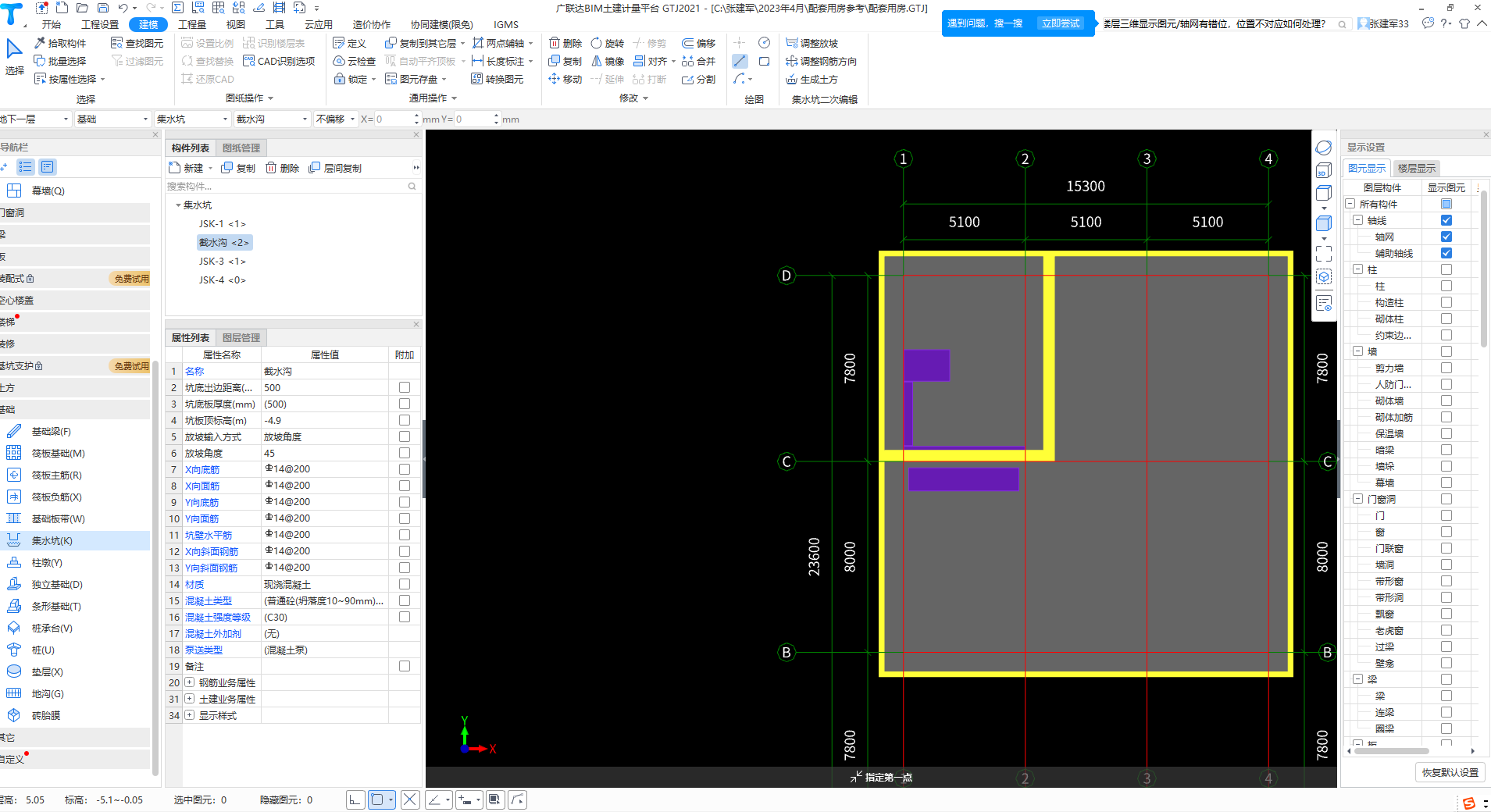1491x812 pixels.
Task: Expand the 显示样式 property group
Action: (x=189, y=715)
